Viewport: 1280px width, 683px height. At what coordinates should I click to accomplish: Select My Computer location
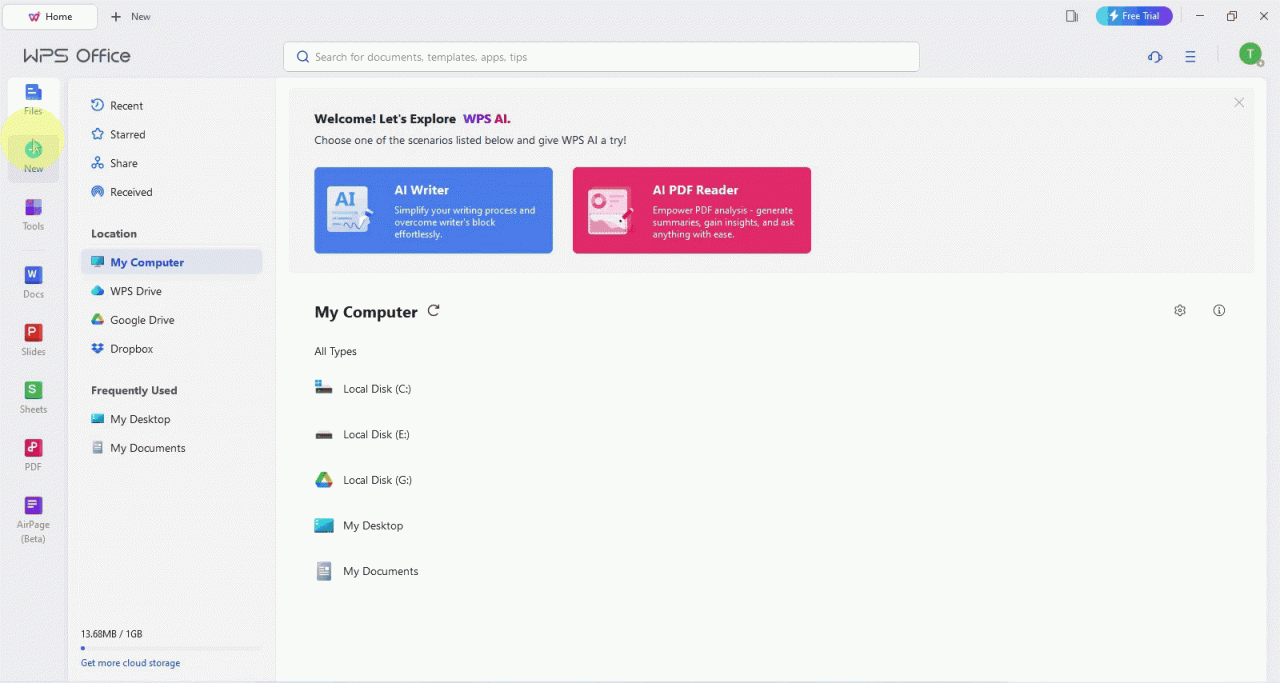click(171, 262)
